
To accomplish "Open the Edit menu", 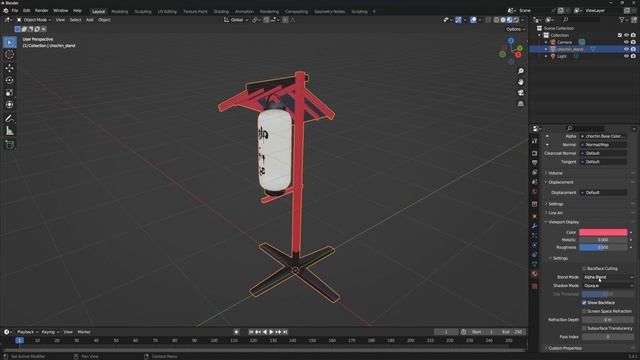I will [27, 11].
